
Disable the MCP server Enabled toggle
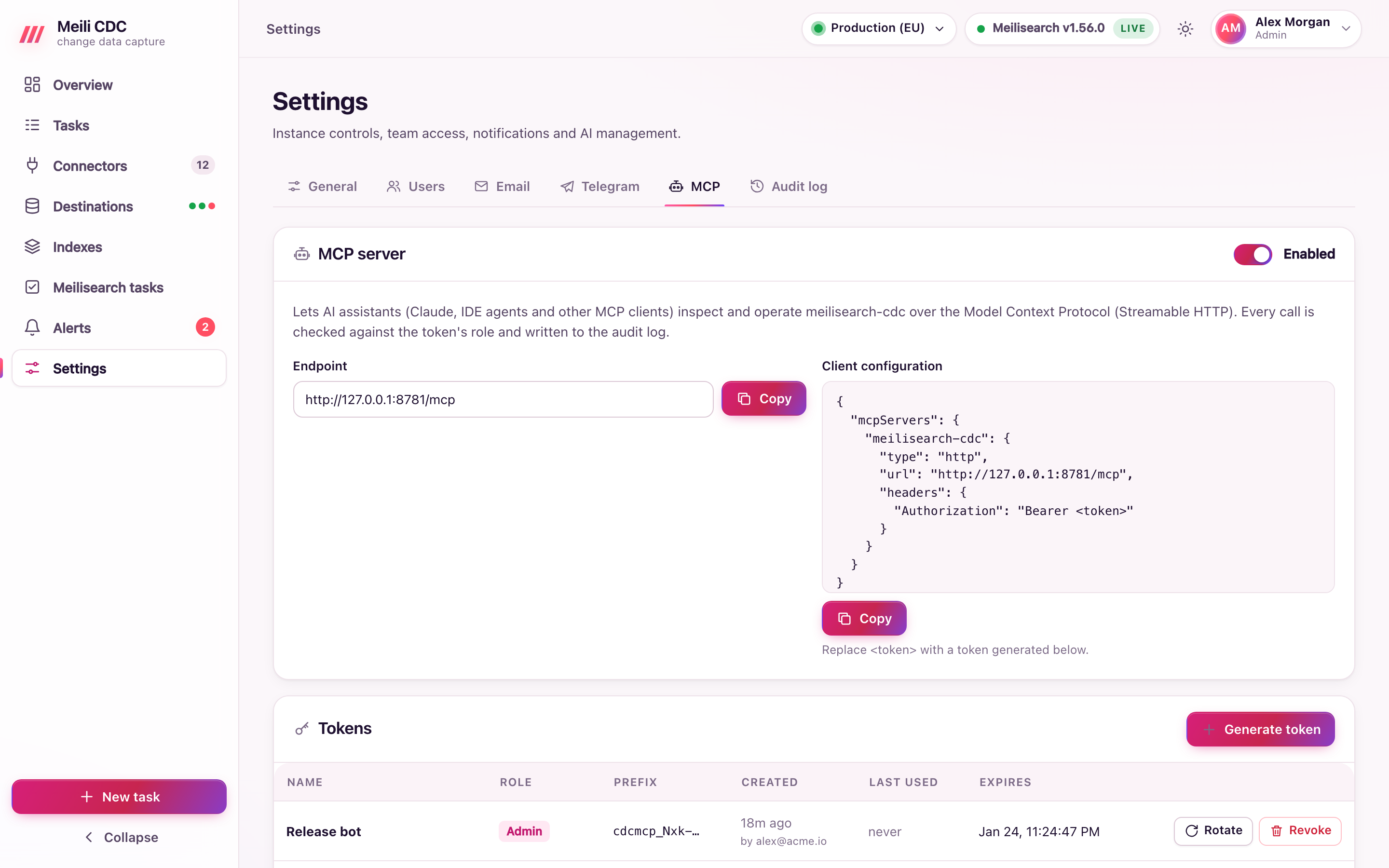(1253, 254)
